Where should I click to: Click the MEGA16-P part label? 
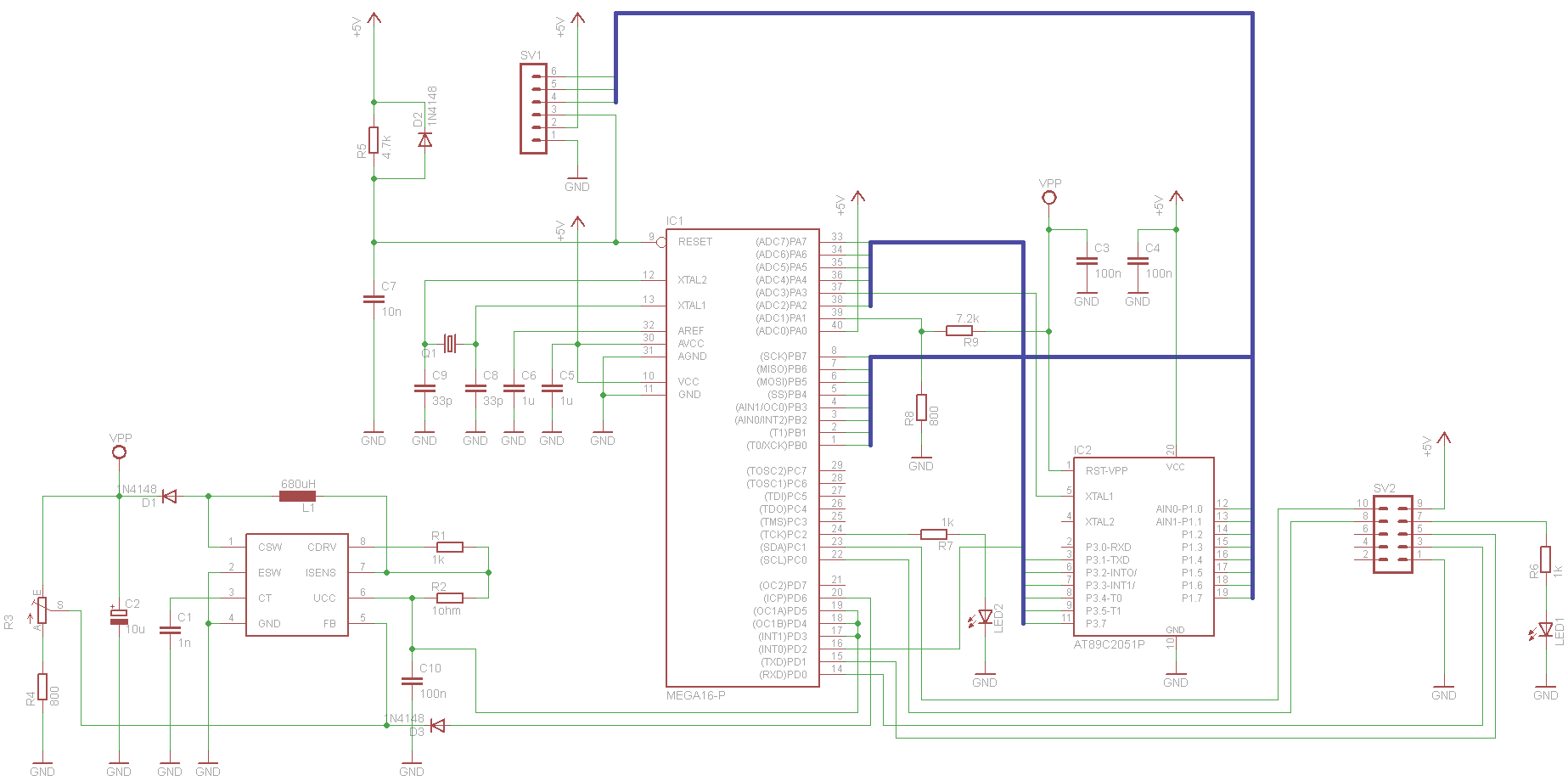(x=696, y=695)
